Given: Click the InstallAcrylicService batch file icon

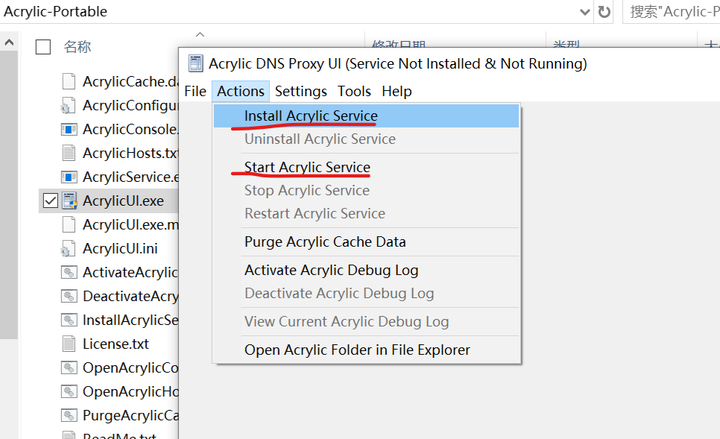Looking at the screenshot, I should click(x=69, y=320).
